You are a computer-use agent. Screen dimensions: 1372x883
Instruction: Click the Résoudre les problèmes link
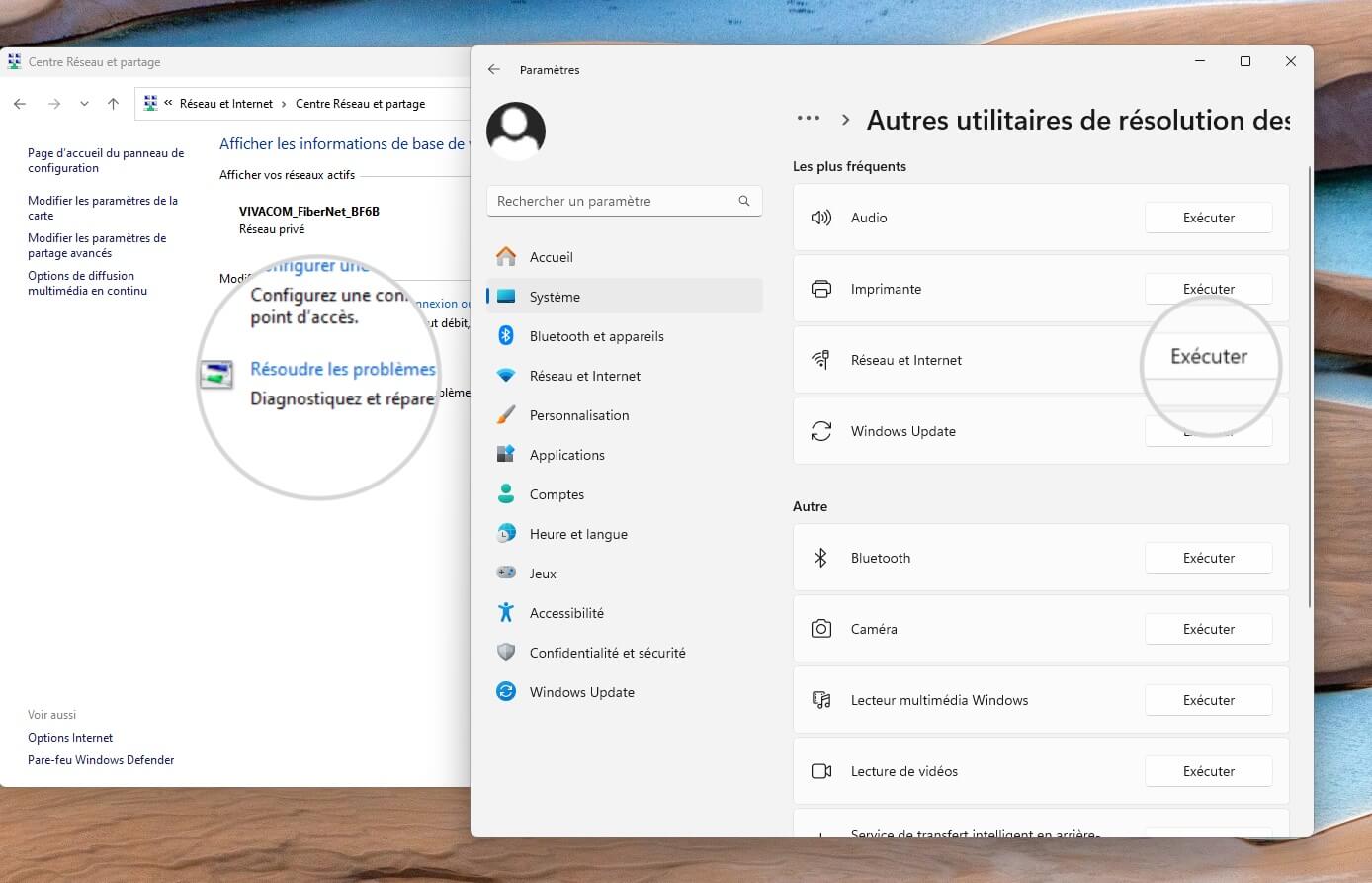343,369
